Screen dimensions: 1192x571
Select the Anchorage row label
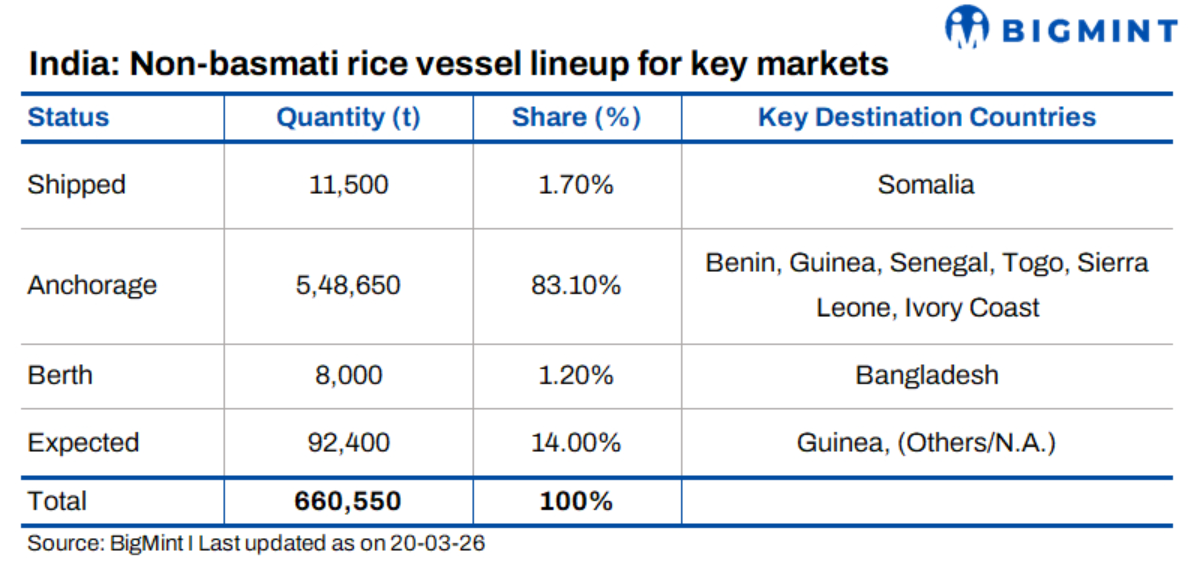(x=92, y=285)
